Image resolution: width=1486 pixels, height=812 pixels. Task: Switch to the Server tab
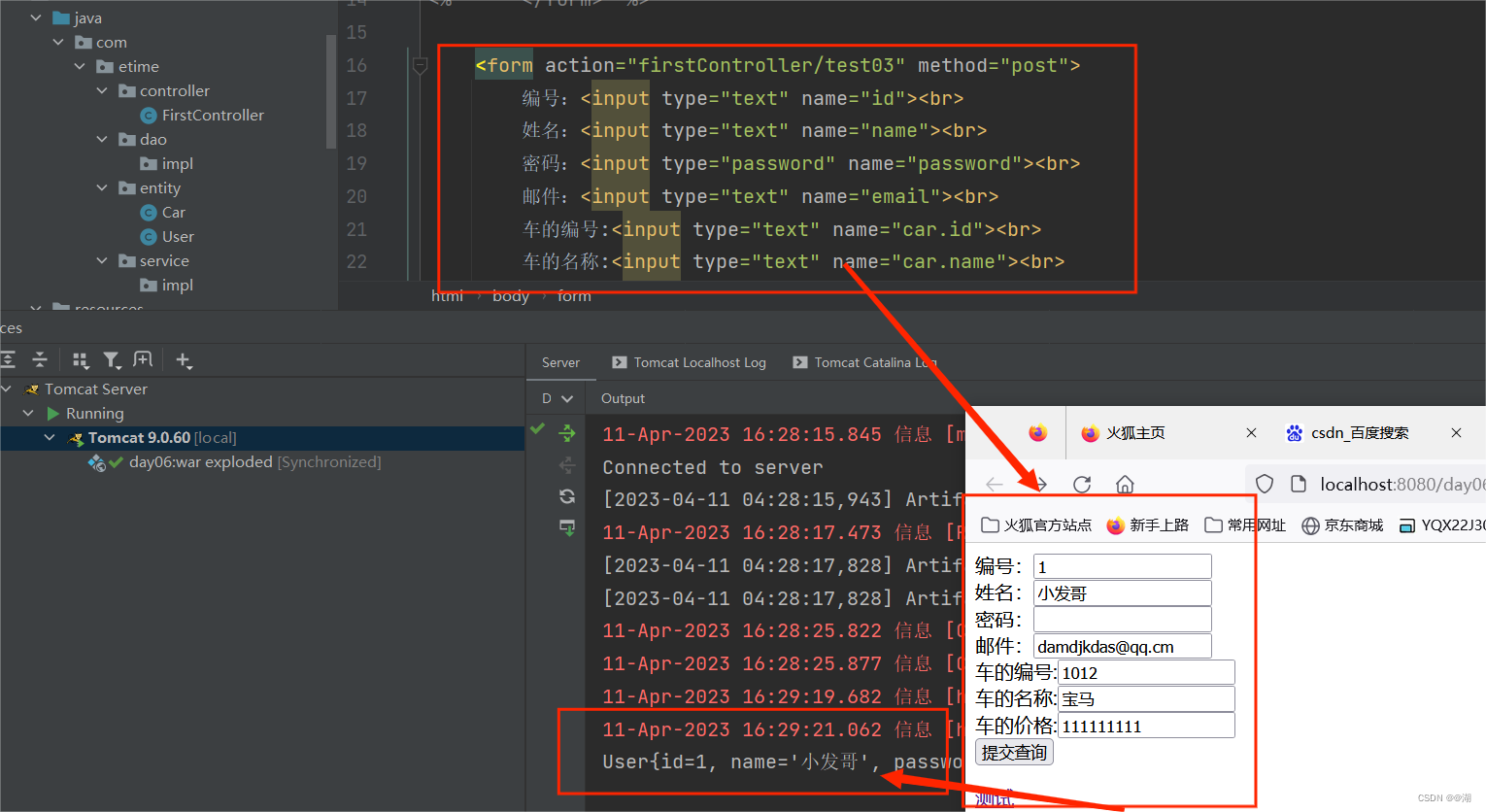click(560, 362)
